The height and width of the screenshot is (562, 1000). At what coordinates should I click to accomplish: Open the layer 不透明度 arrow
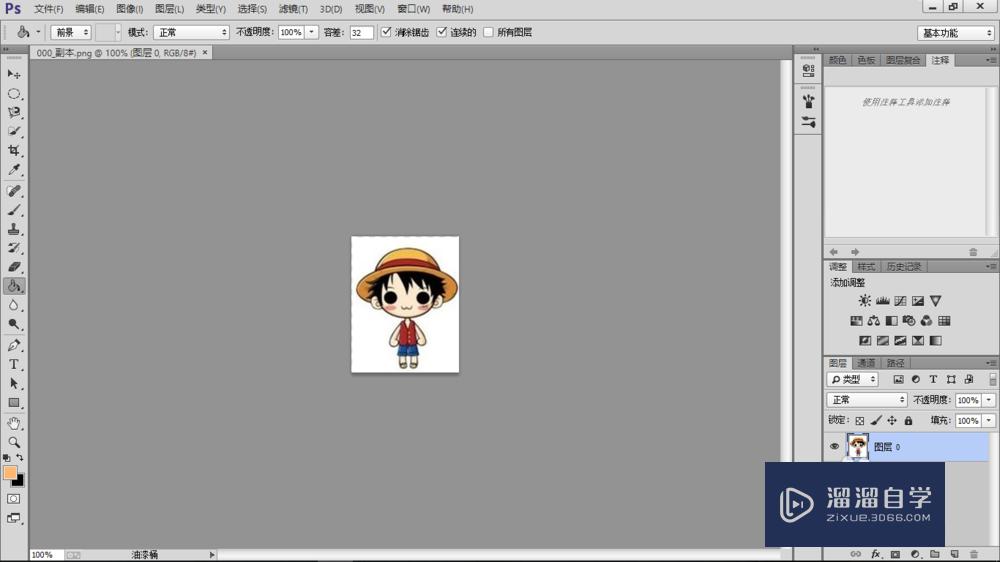click(989, 400)
